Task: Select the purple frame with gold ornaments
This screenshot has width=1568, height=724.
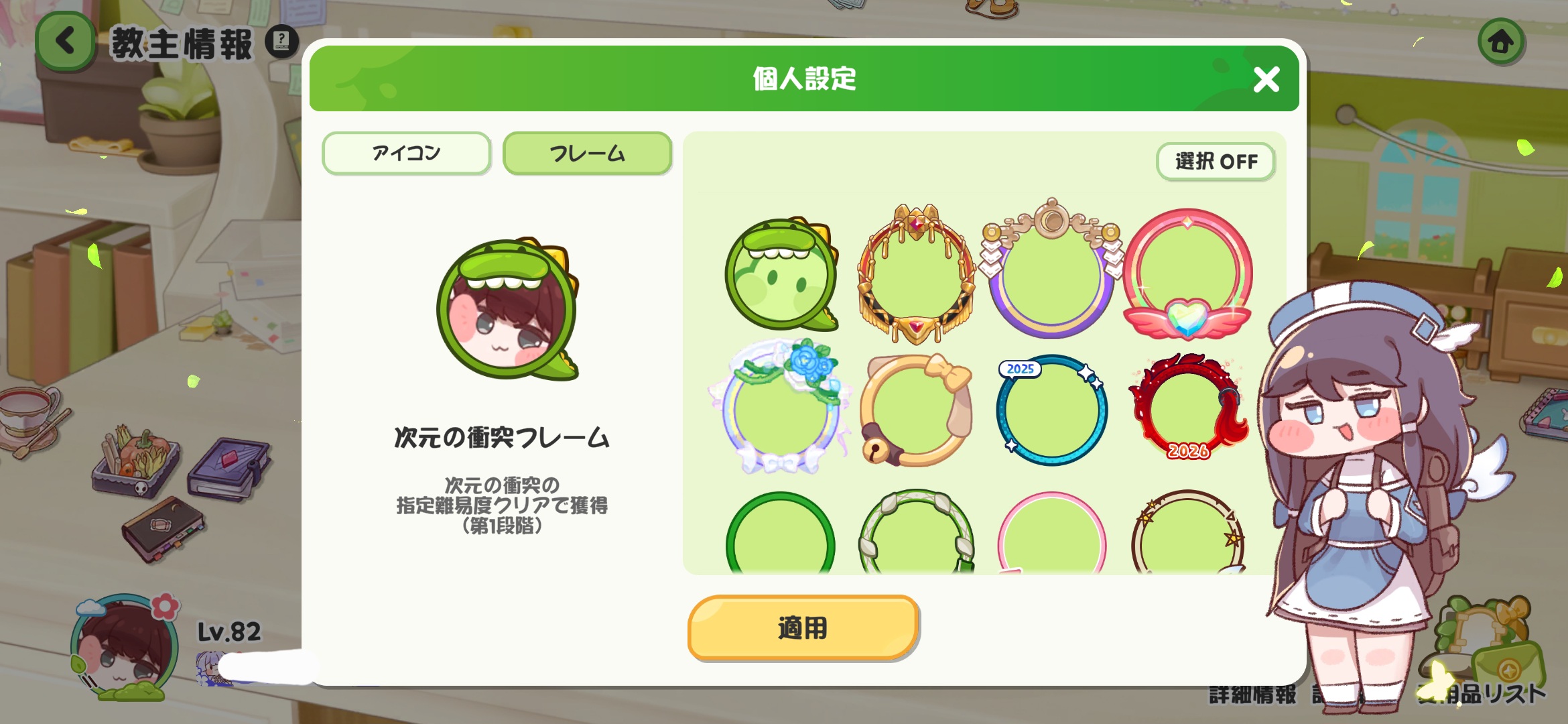Action: [x=1051, y=269]
